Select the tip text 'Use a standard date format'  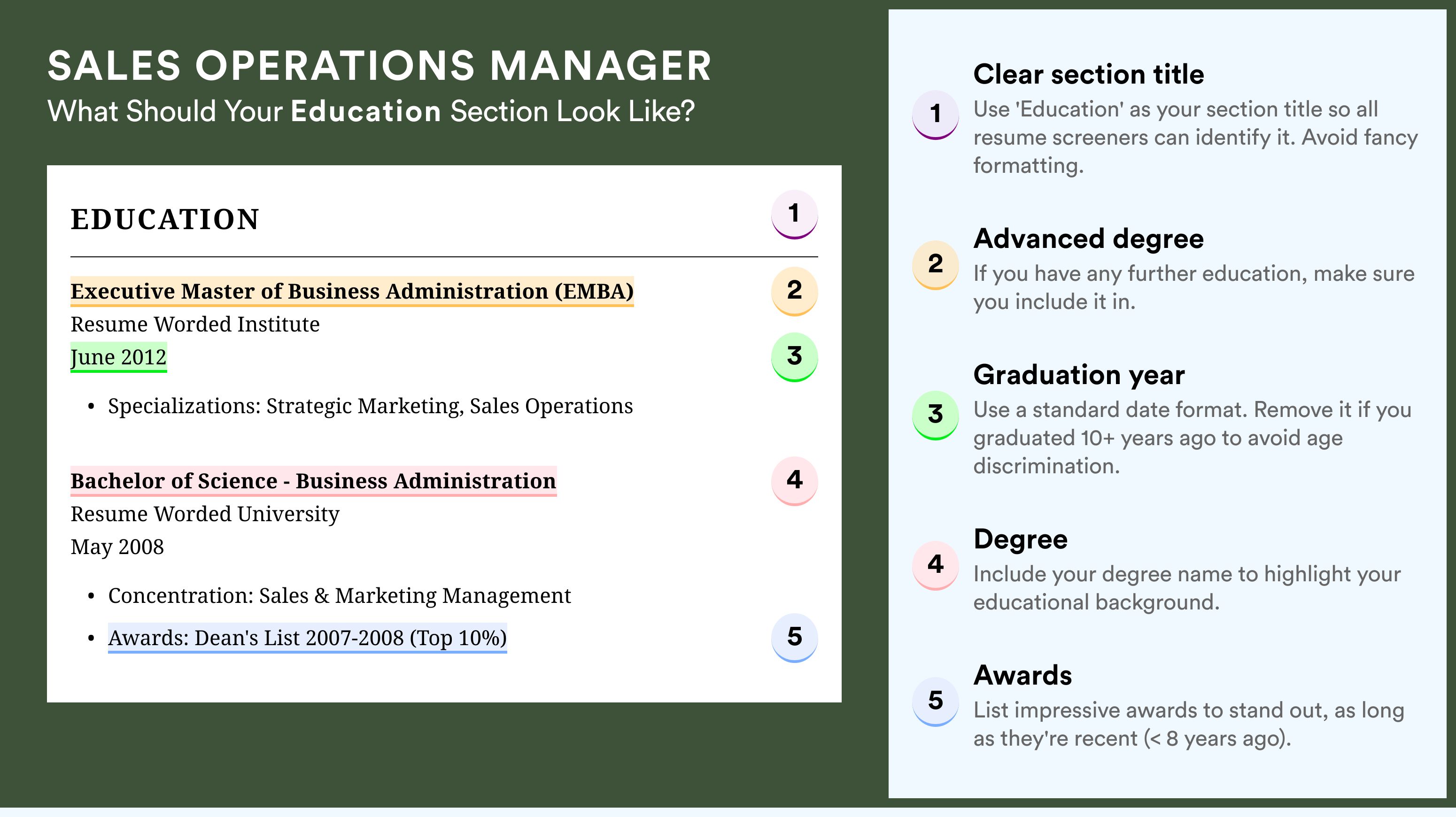(x=1193, y=438)
